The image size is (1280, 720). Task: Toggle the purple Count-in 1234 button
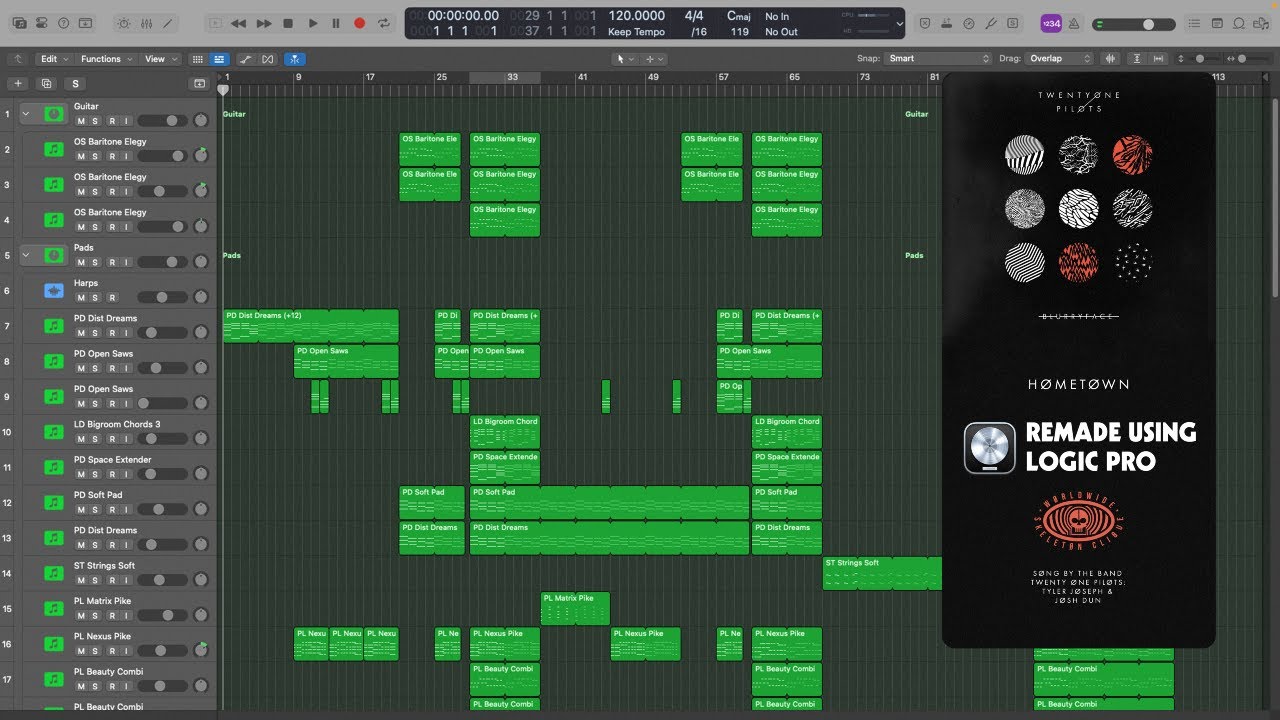tap(1051, 23)
